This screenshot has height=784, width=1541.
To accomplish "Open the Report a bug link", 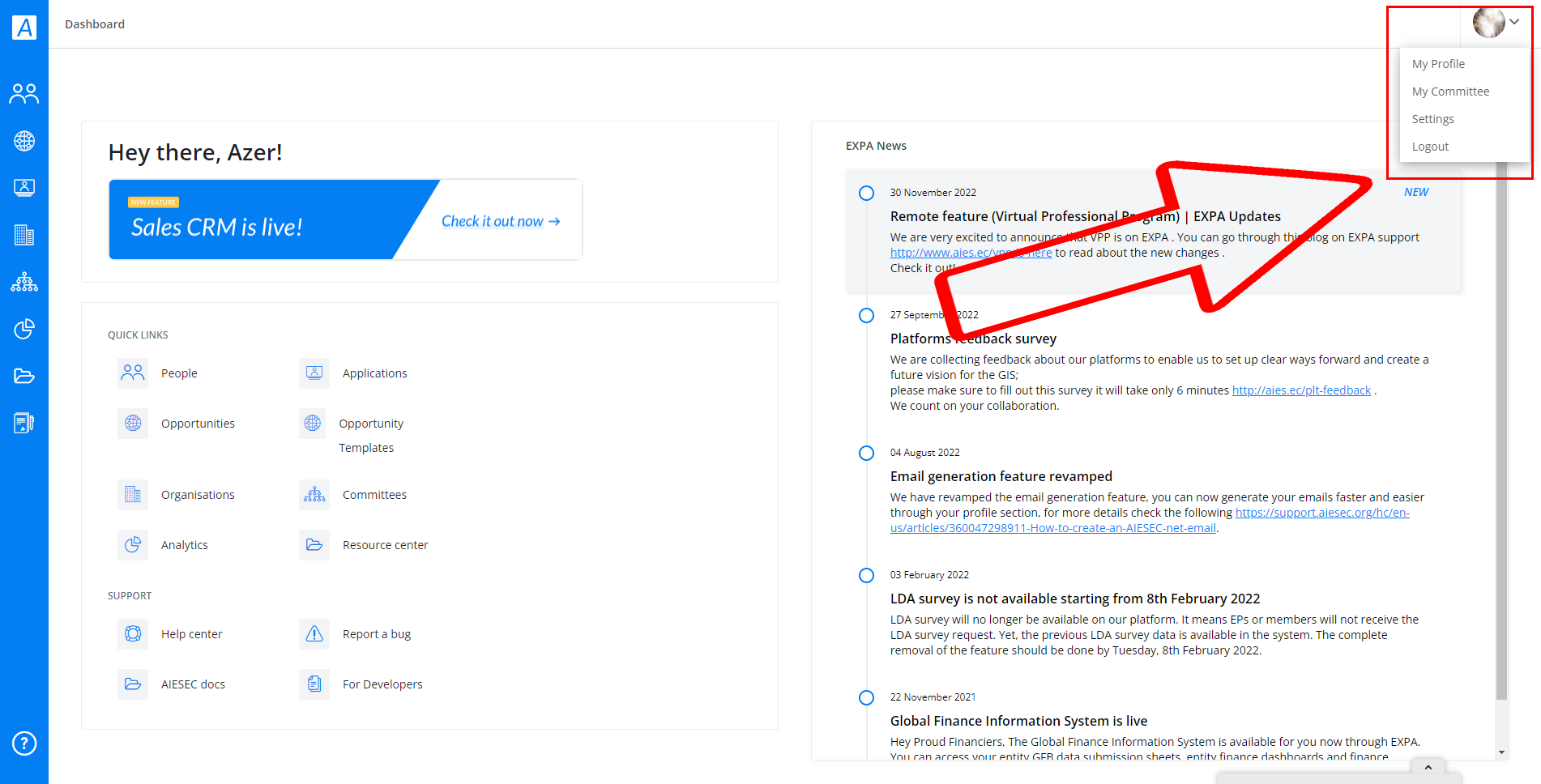I will [x=377, y=634].
